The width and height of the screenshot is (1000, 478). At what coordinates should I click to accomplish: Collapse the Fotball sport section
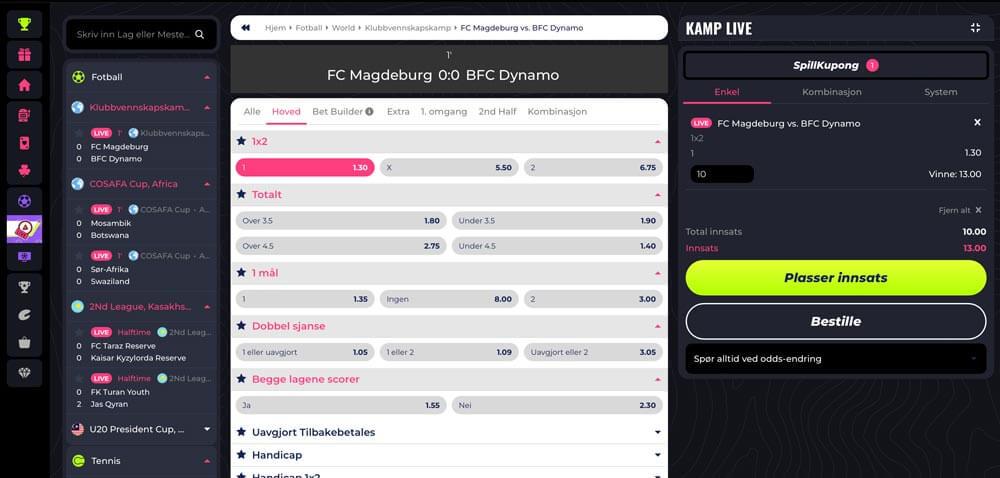207,77
